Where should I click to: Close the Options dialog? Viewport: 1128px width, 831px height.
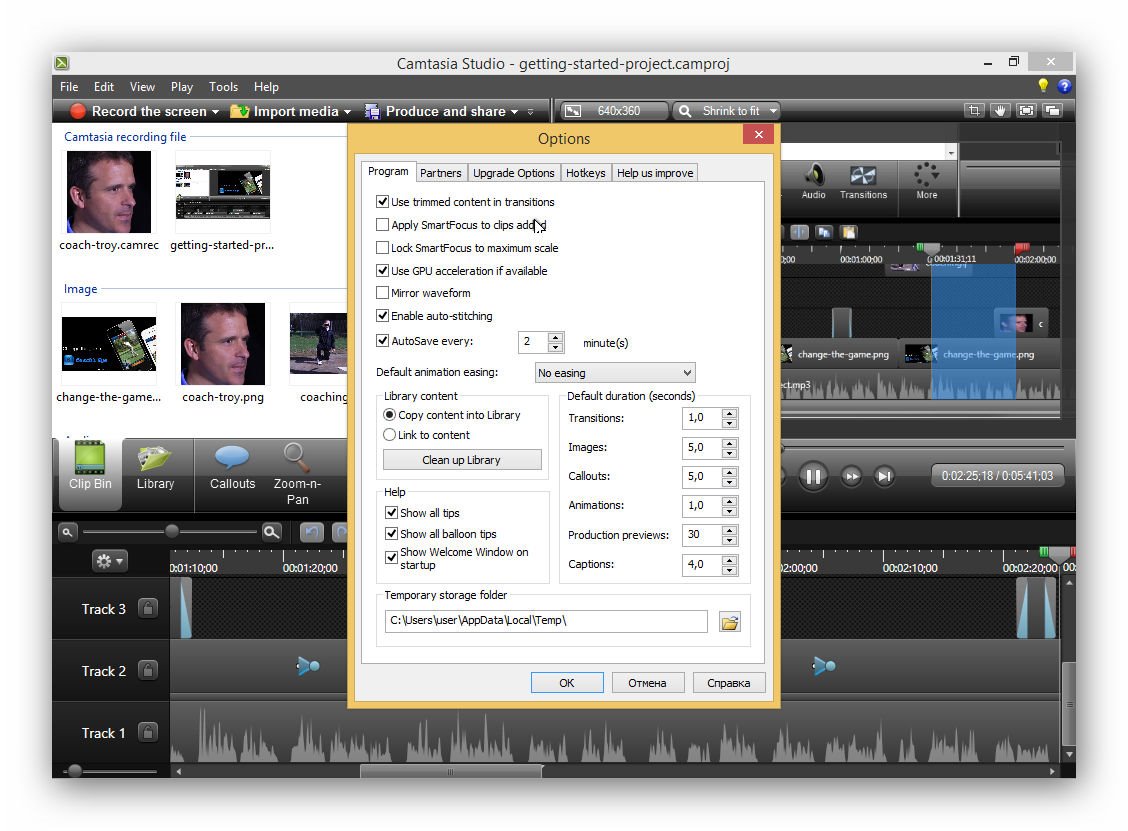coord(758,134)
